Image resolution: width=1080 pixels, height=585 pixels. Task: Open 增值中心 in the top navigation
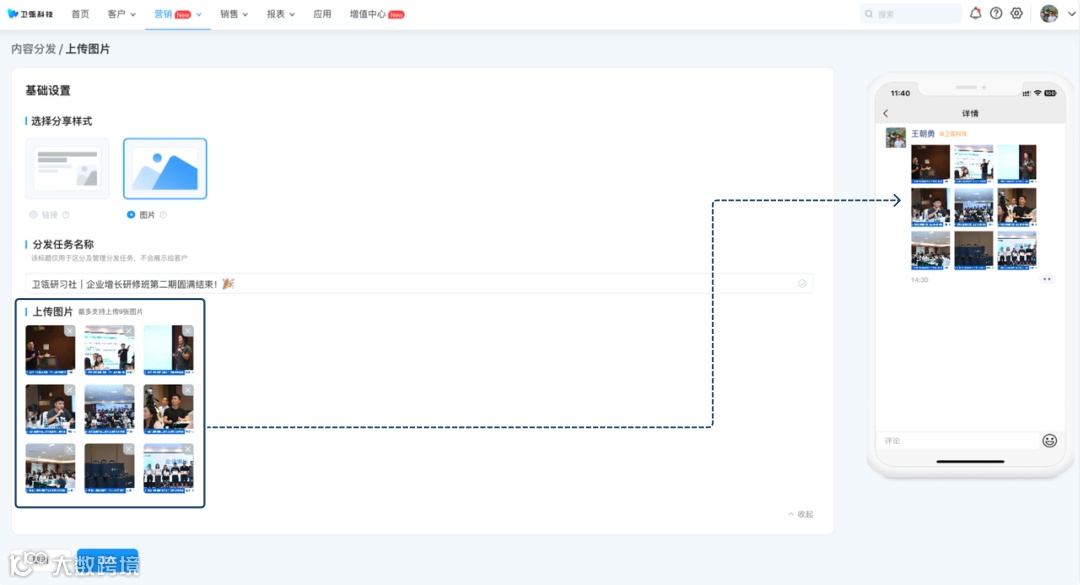(x=377, y=14)
